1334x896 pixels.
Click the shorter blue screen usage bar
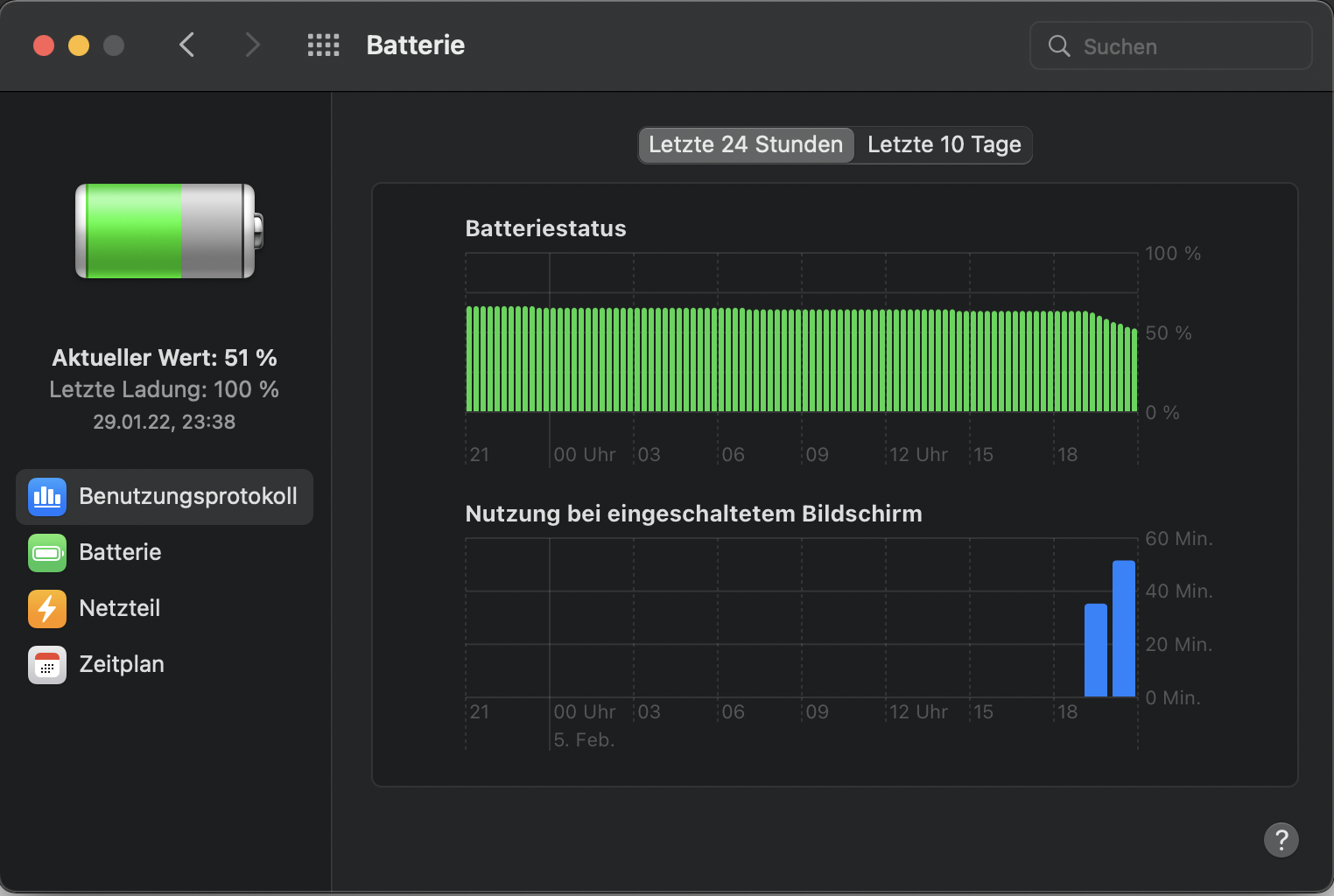pyautogui.click(x=1095, y=650)
